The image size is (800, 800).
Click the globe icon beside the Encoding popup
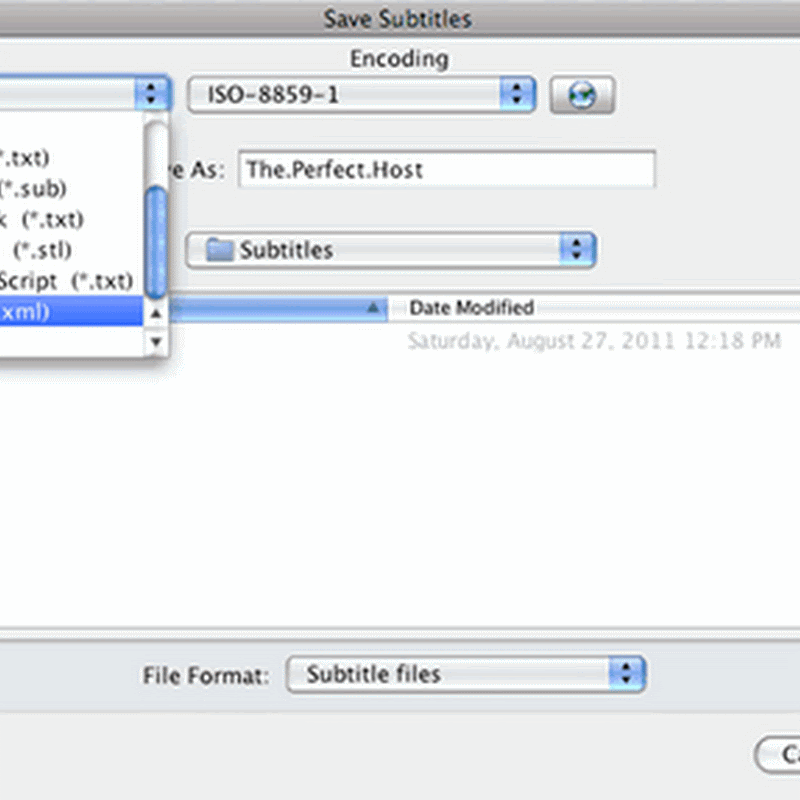click(582, 95)
